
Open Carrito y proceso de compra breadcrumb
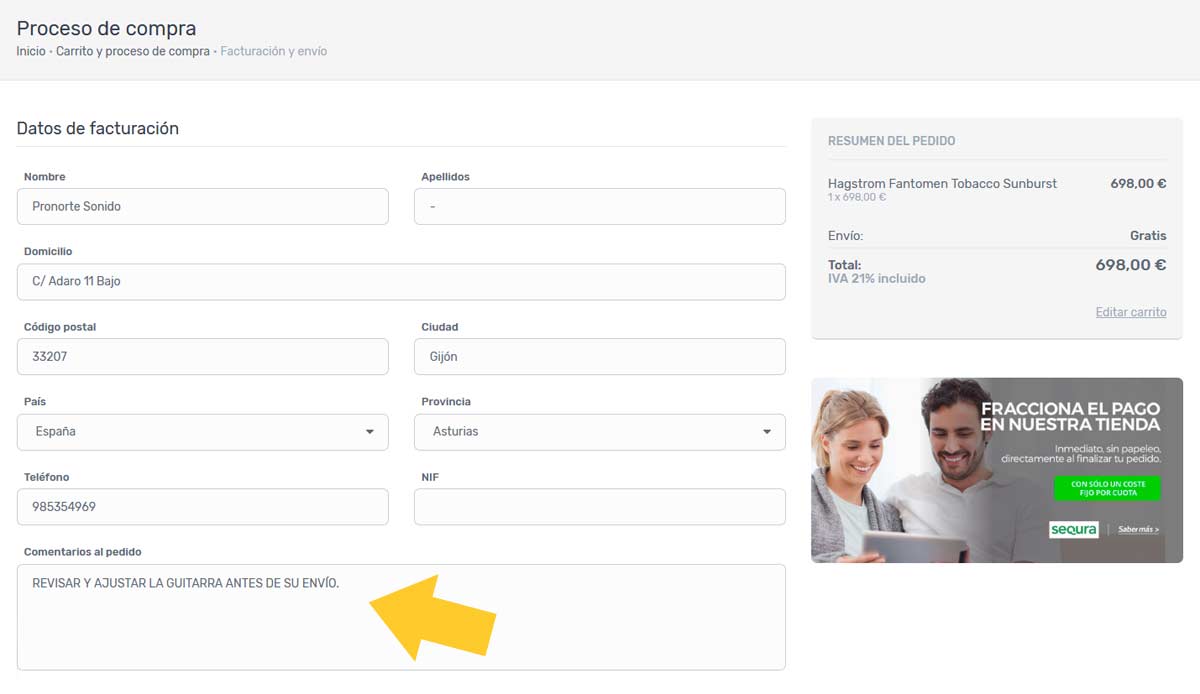(133, 51)
